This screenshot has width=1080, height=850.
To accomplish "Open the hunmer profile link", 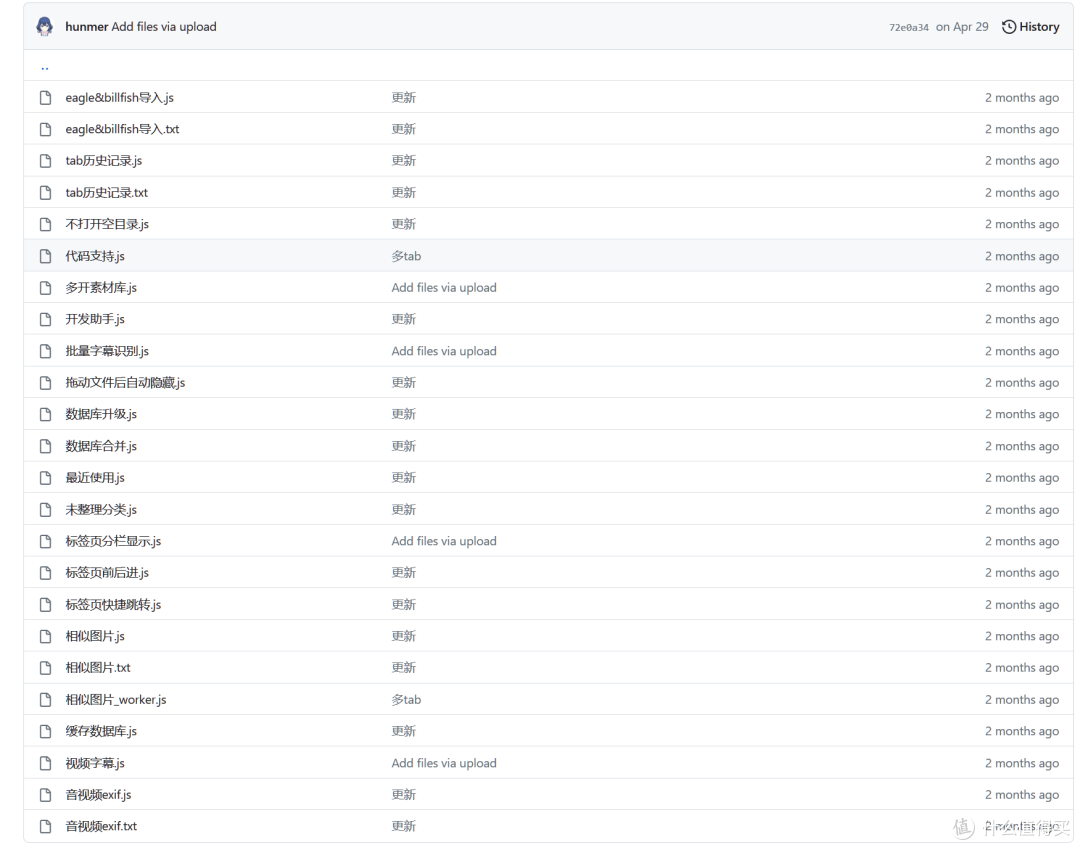I will pyautogui.click(x=87, y=27).
